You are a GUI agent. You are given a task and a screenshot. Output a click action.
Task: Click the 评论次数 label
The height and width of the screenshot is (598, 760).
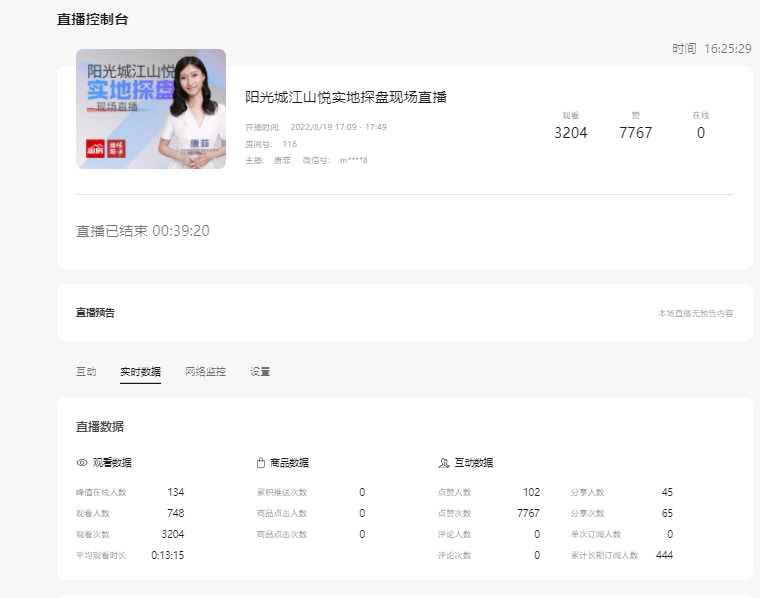point(454,555)
